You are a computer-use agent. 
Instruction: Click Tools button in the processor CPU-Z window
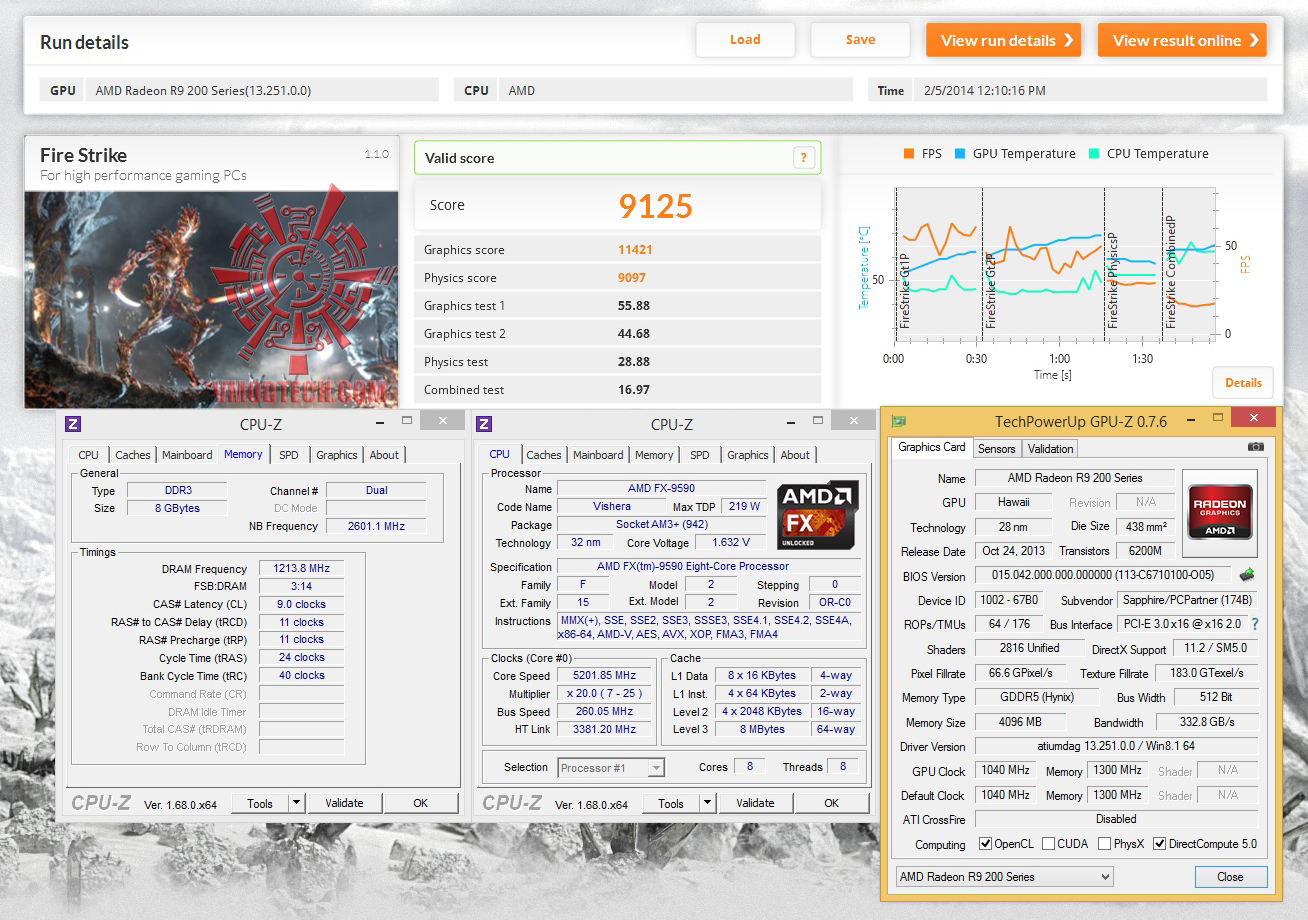671,803
